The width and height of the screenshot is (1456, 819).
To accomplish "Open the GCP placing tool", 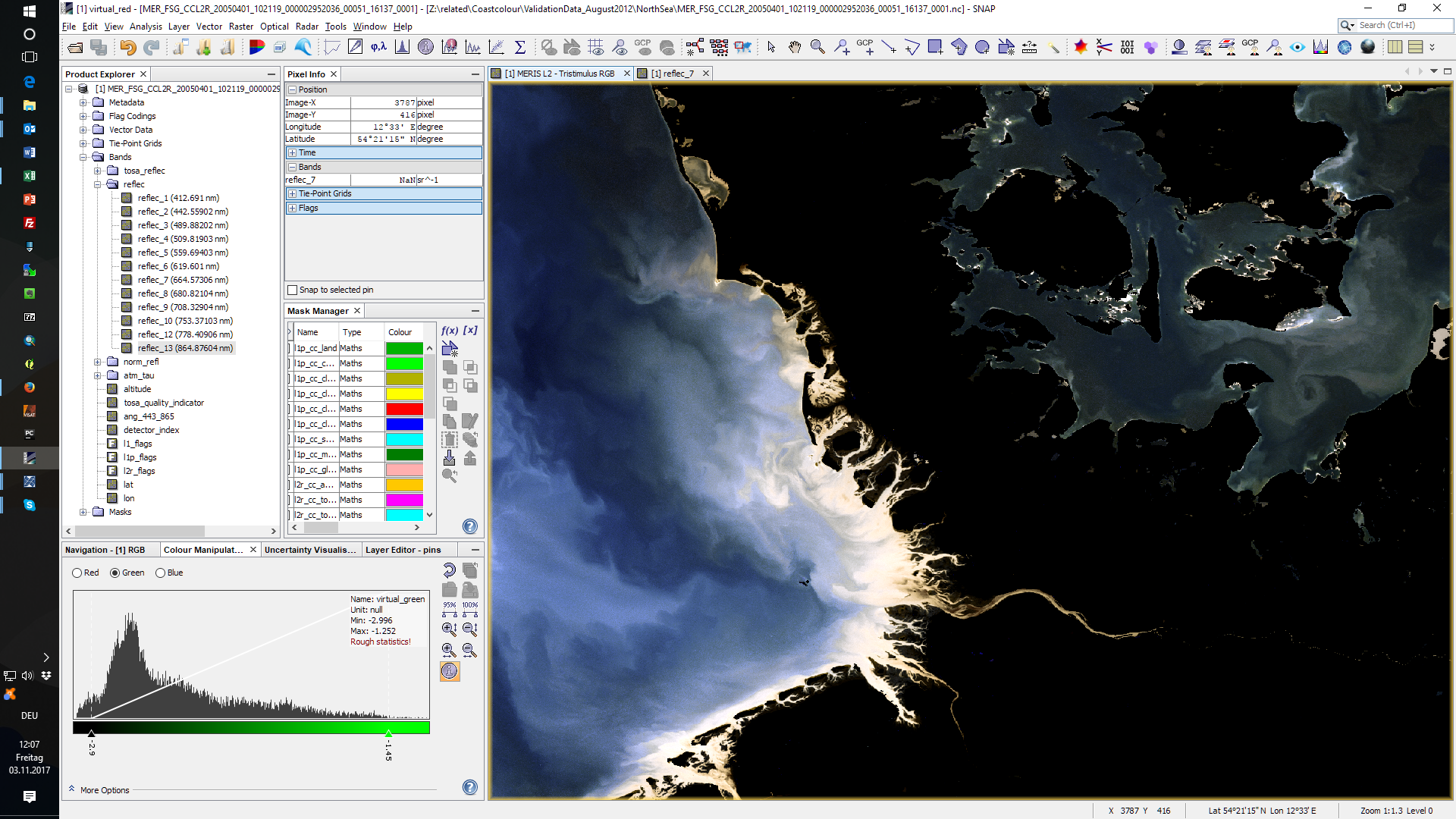I will (864, 47).
